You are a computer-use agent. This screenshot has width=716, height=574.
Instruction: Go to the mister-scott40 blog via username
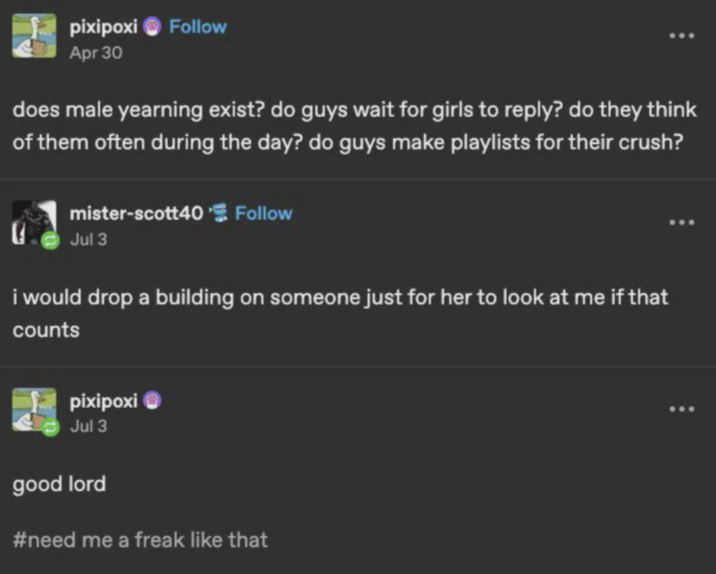pyautogui.click(x=136, y=213)
